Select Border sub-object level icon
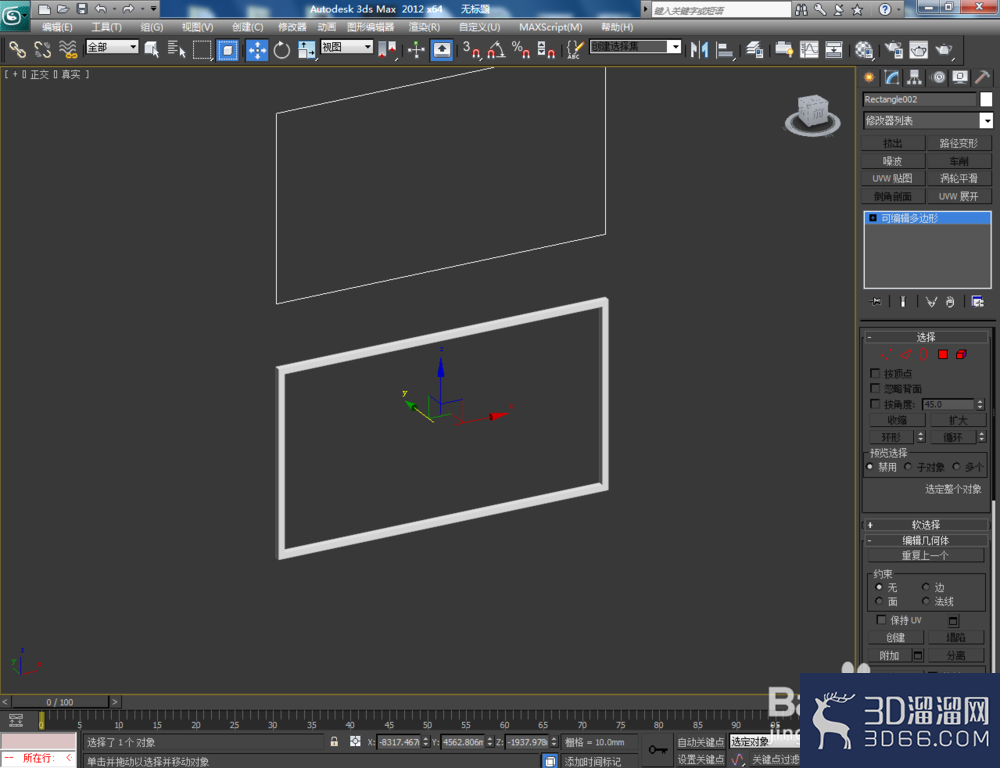This screenshot has width=1000, height=768. [923, 354]
